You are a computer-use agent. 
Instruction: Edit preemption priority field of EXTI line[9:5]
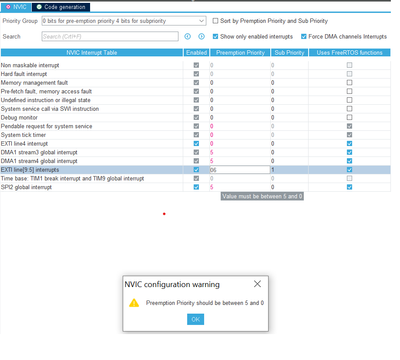[240, 170]
